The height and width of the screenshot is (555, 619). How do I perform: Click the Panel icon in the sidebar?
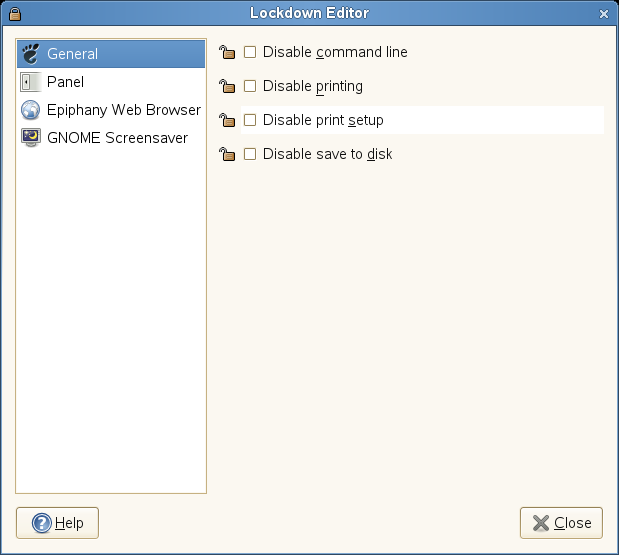tap(30, 82)
